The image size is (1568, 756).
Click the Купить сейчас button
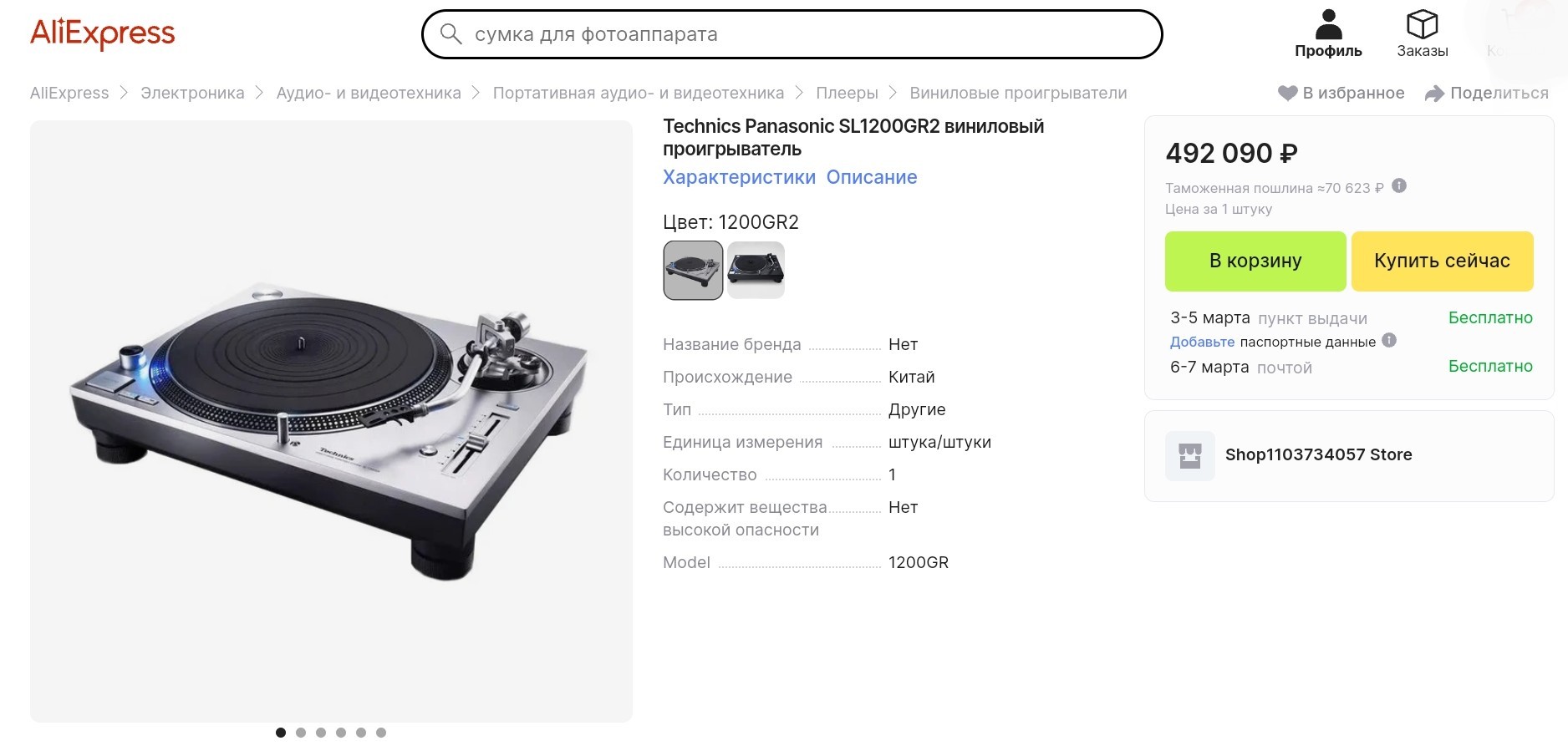(x=1442, y=261)
